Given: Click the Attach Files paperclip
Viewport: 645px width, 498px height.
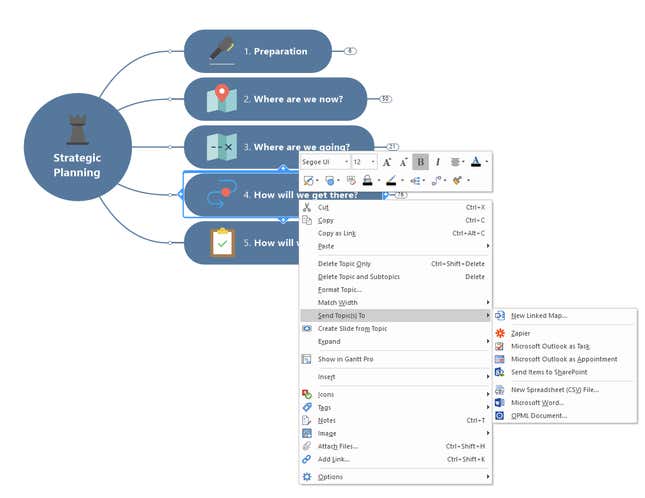Looking at the screenshot, I should click(x=307, y=446).
